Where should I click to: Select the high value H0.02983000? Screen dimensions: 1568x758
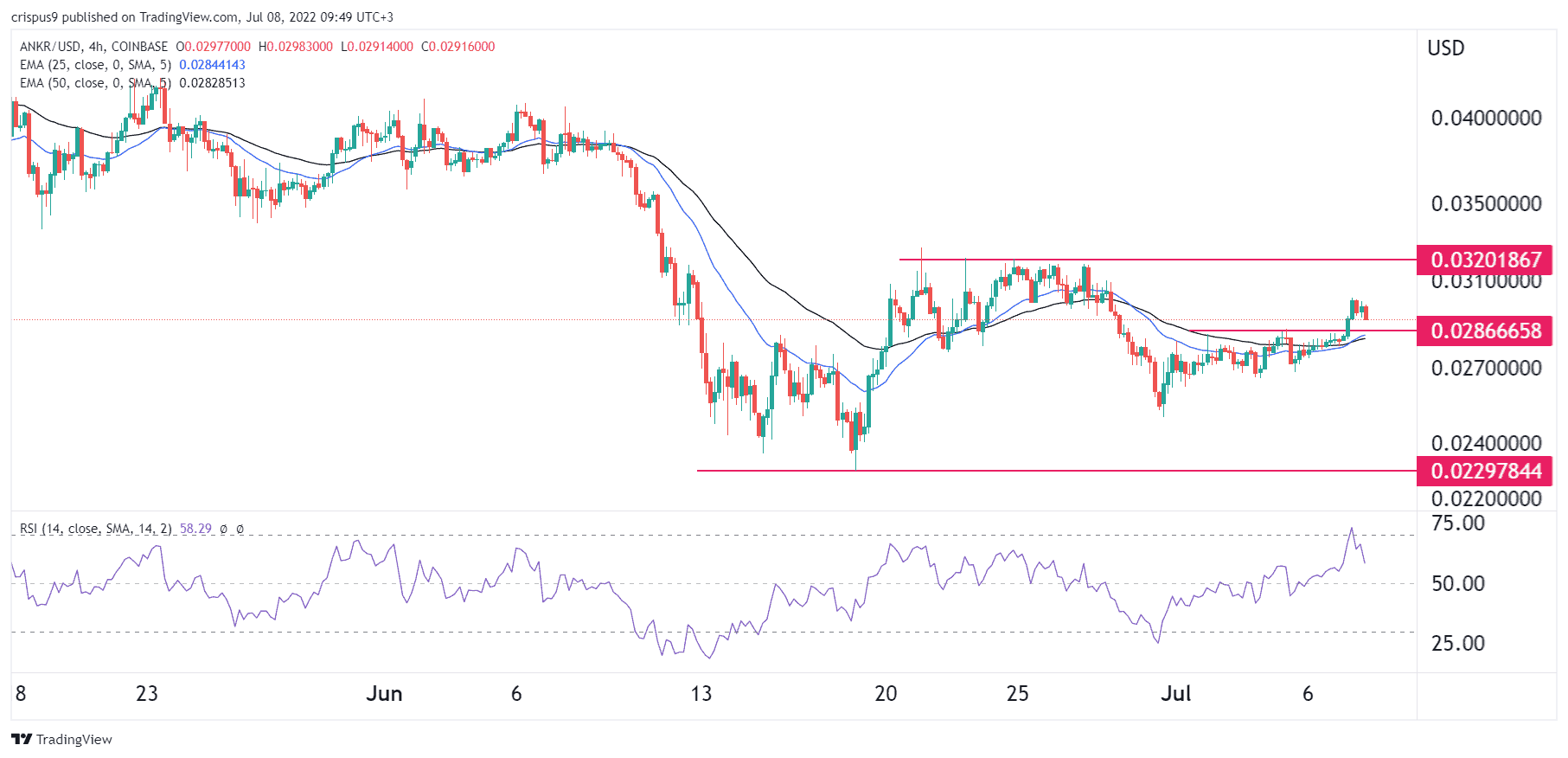coord(296,47)
